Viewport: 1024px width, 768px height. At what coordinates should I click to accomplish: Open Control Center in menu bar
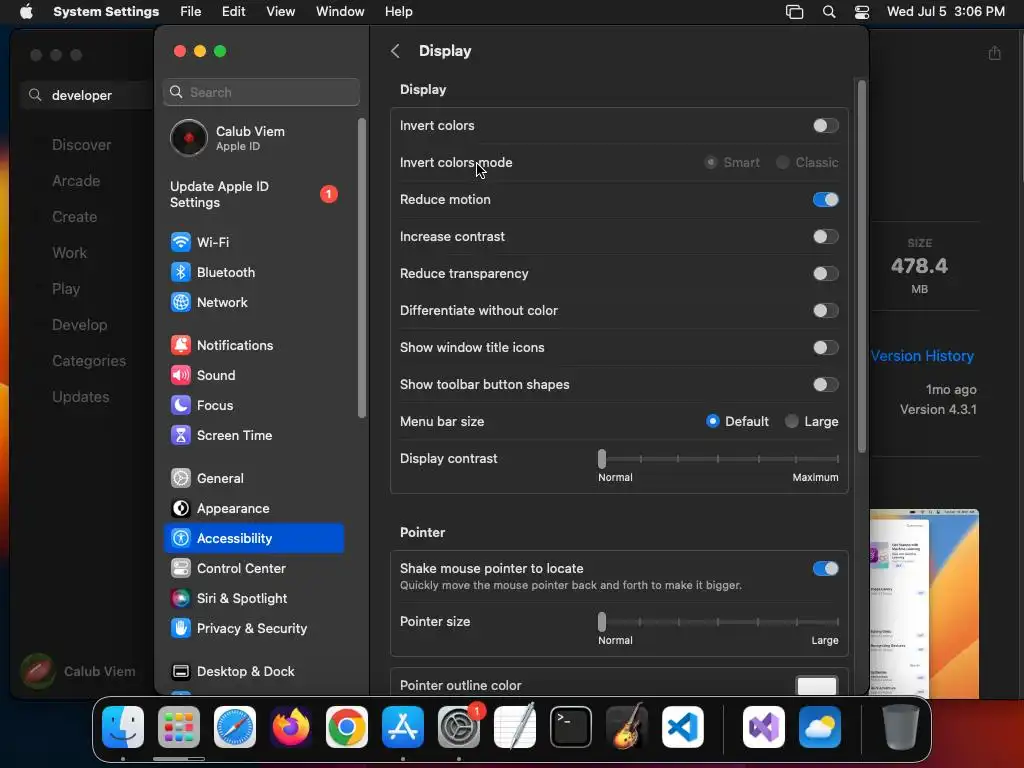point(862,12)
